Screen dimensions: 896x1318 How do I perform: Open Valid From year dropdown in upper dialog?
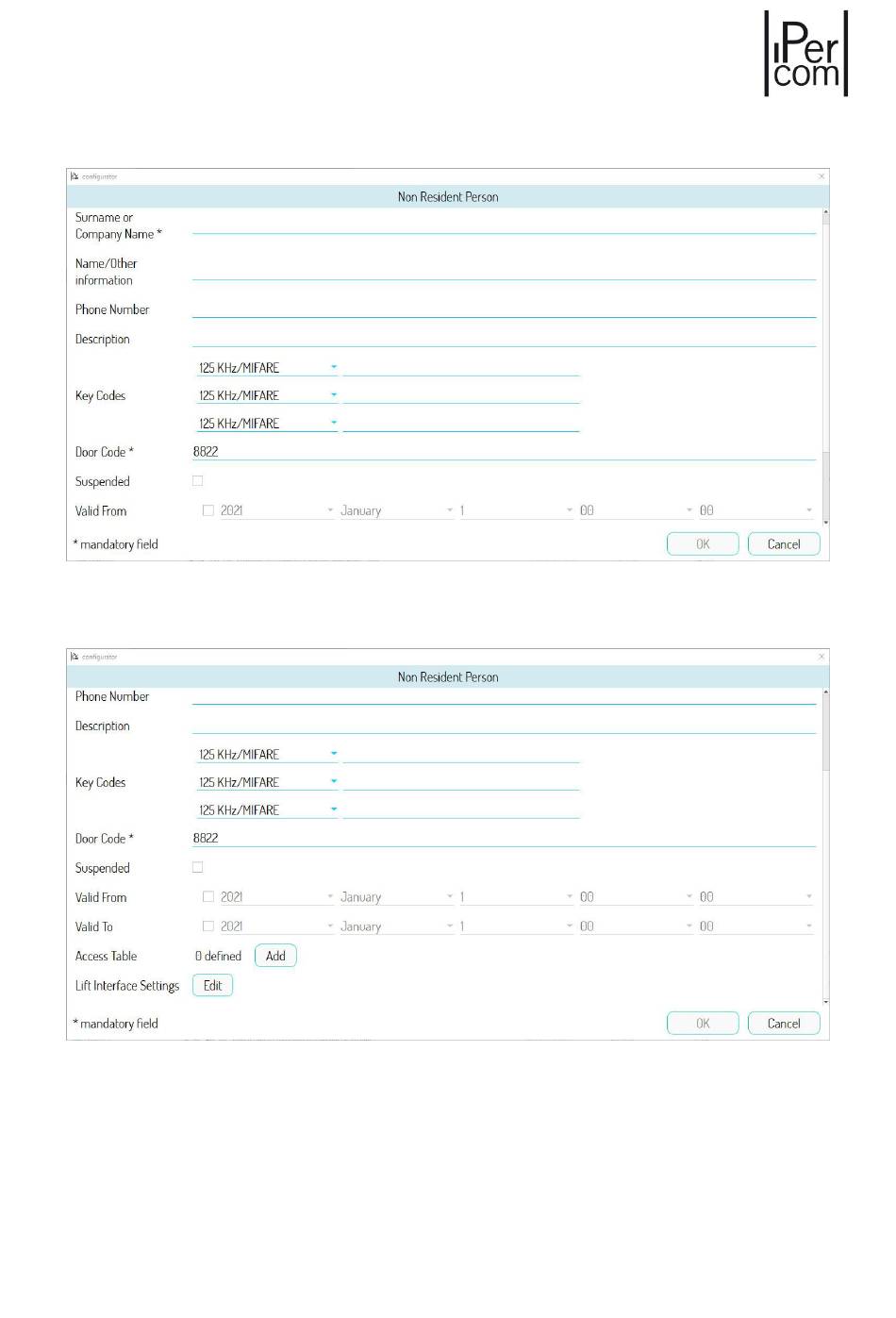[276, 510]
